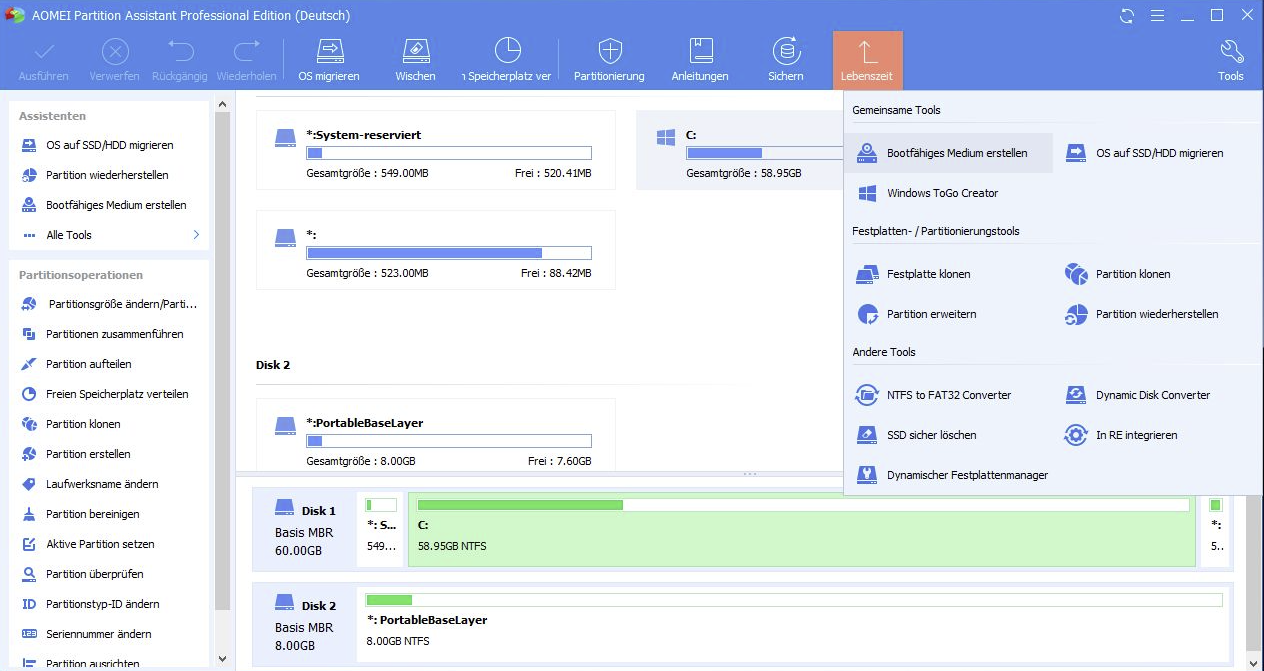Click Laufwerksname ändern in the sidebar
This screenshot has width=1264, height=671.
pyautogui.click(x=101, y=484)
